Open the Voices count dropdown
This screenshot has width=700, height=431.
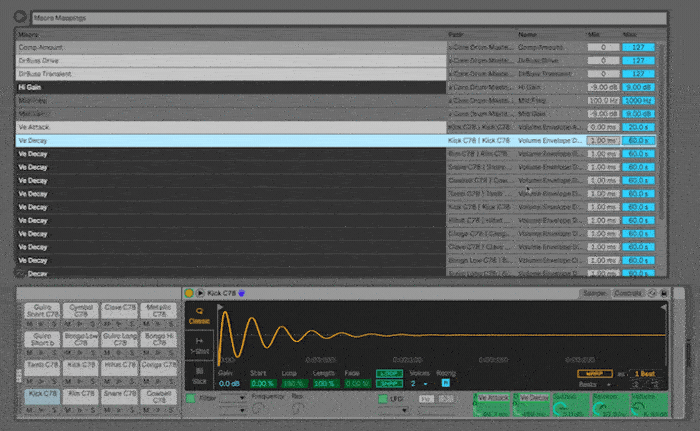click(420, 383)
